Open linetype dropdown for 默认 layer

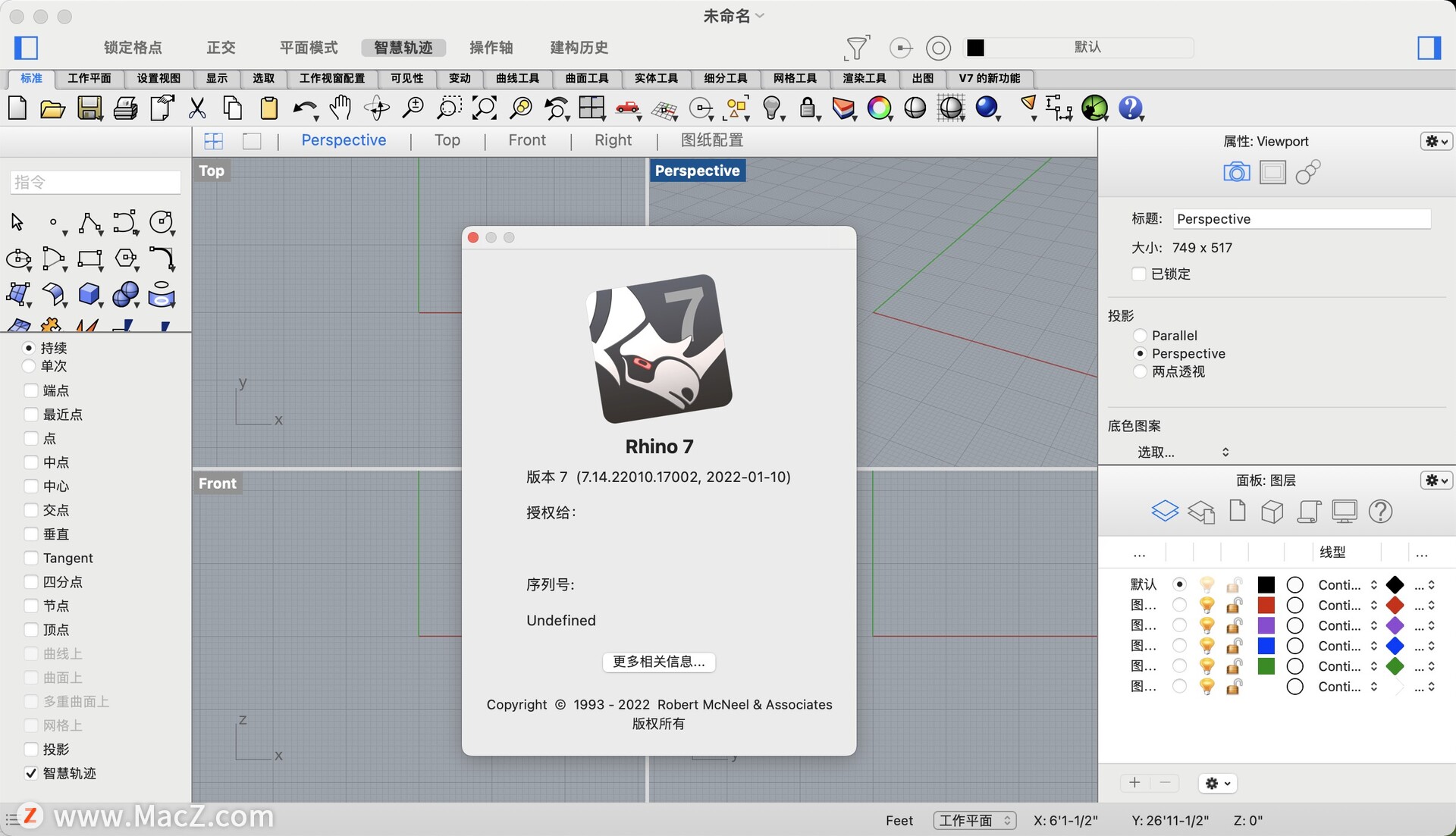click(x=1348, y=584)
